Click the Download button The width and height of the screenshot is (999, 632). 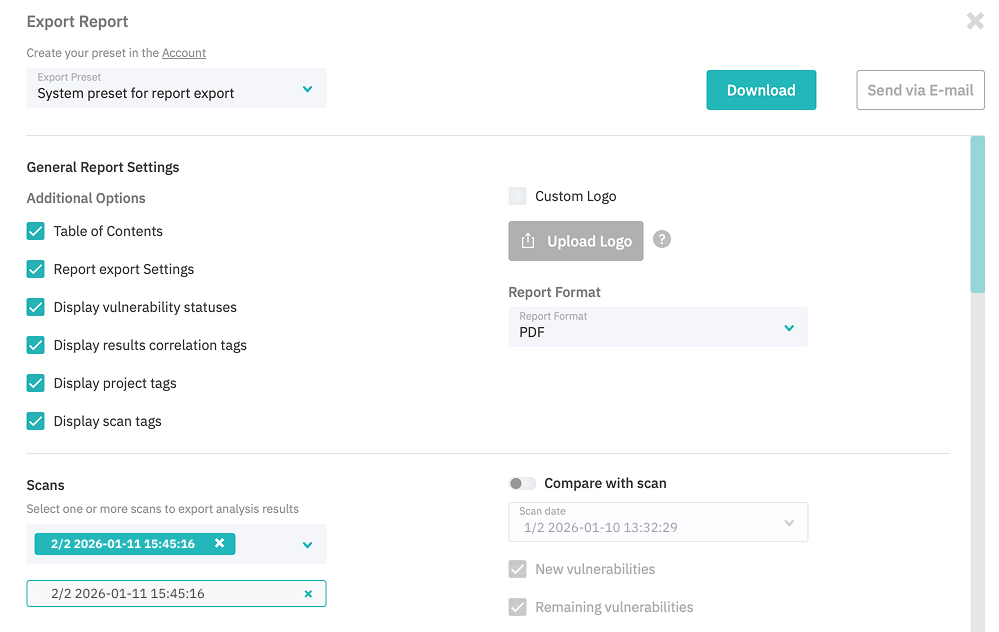coord(761,90)
